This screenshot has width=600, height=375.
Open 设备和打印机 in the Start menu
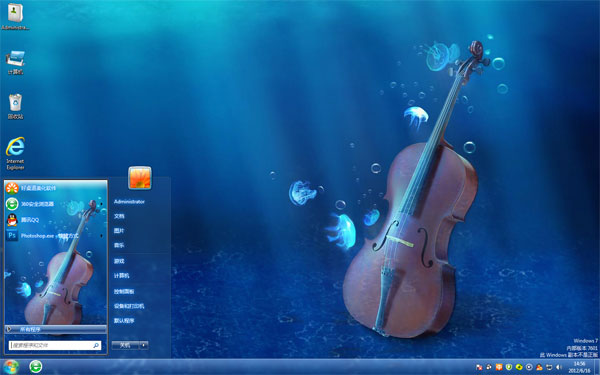[x=129, y=306]
